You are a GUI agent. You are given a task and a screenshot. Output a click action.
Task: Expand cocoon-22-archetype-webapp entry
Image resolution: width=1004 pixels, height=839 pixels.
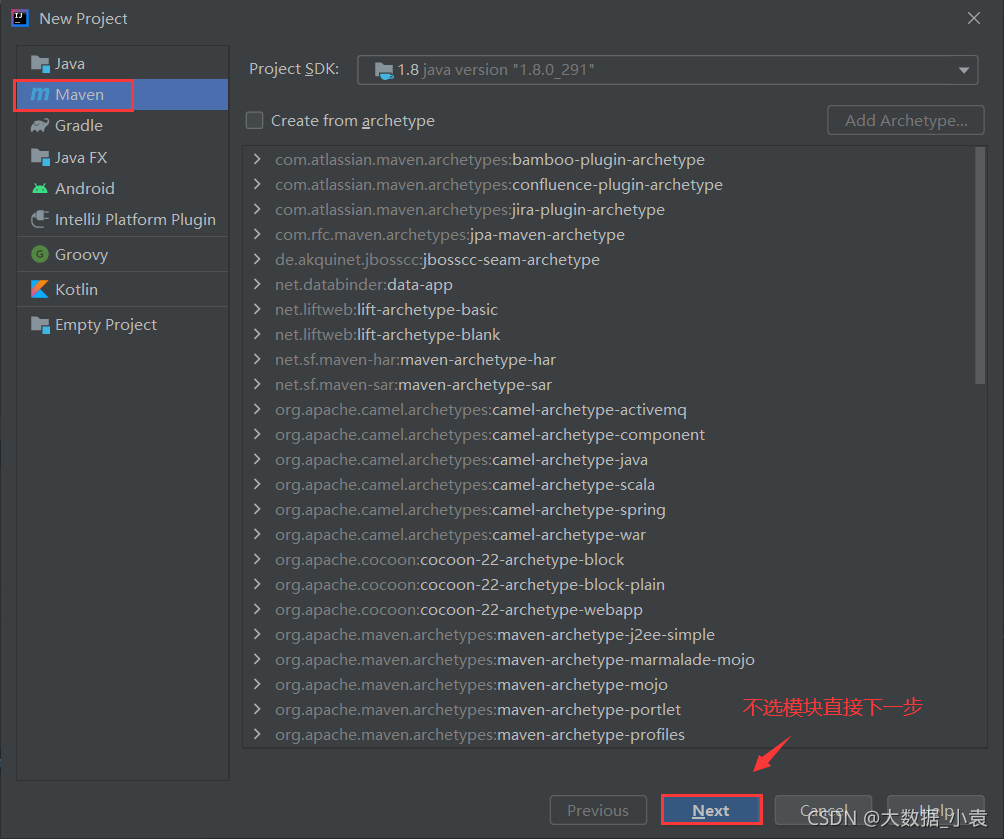(257, 608)
